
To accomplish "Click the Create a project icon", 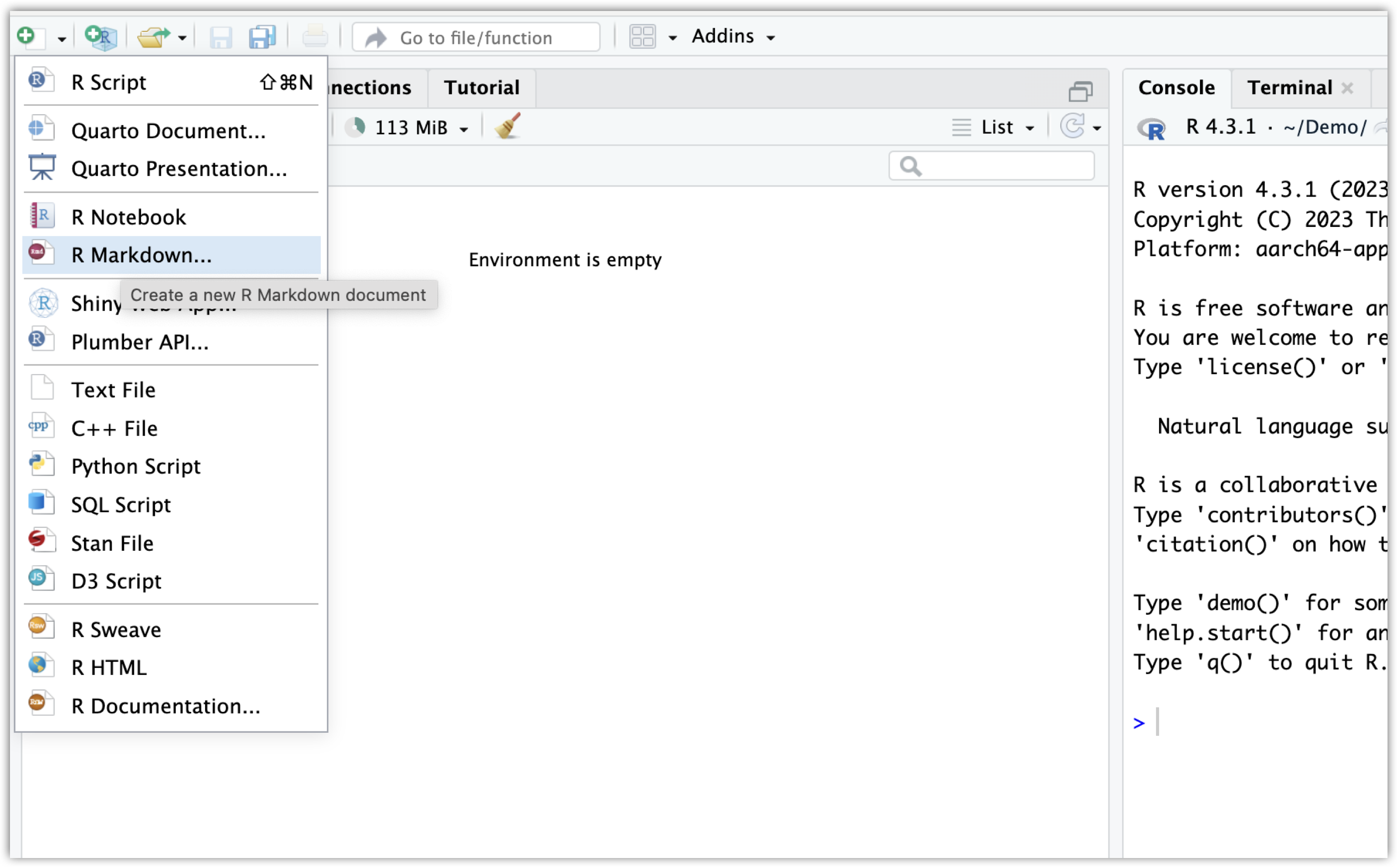I will [x=101, y=37].
